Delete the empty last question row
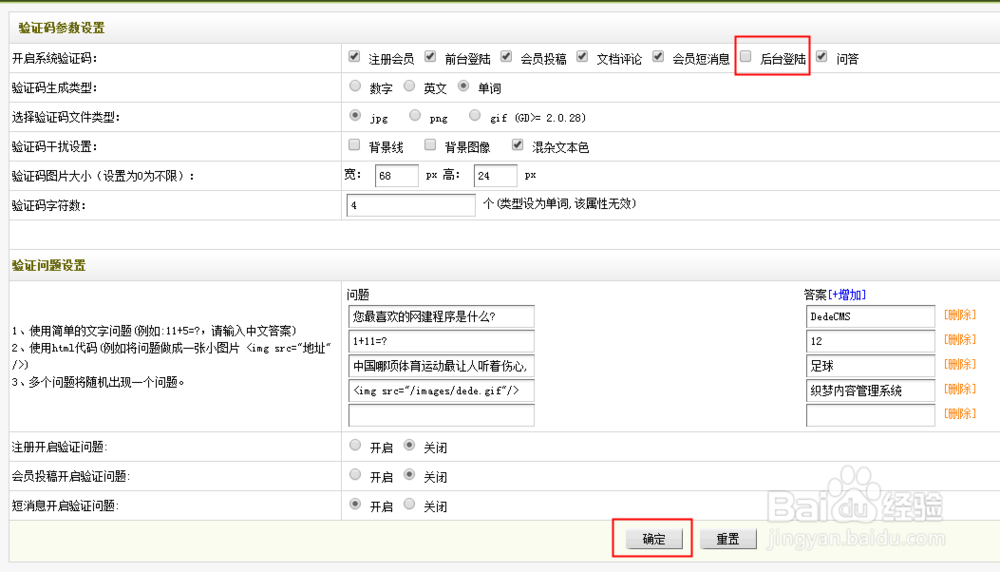The width and height of the screenshot is (1000, 572). pos(960,414)
